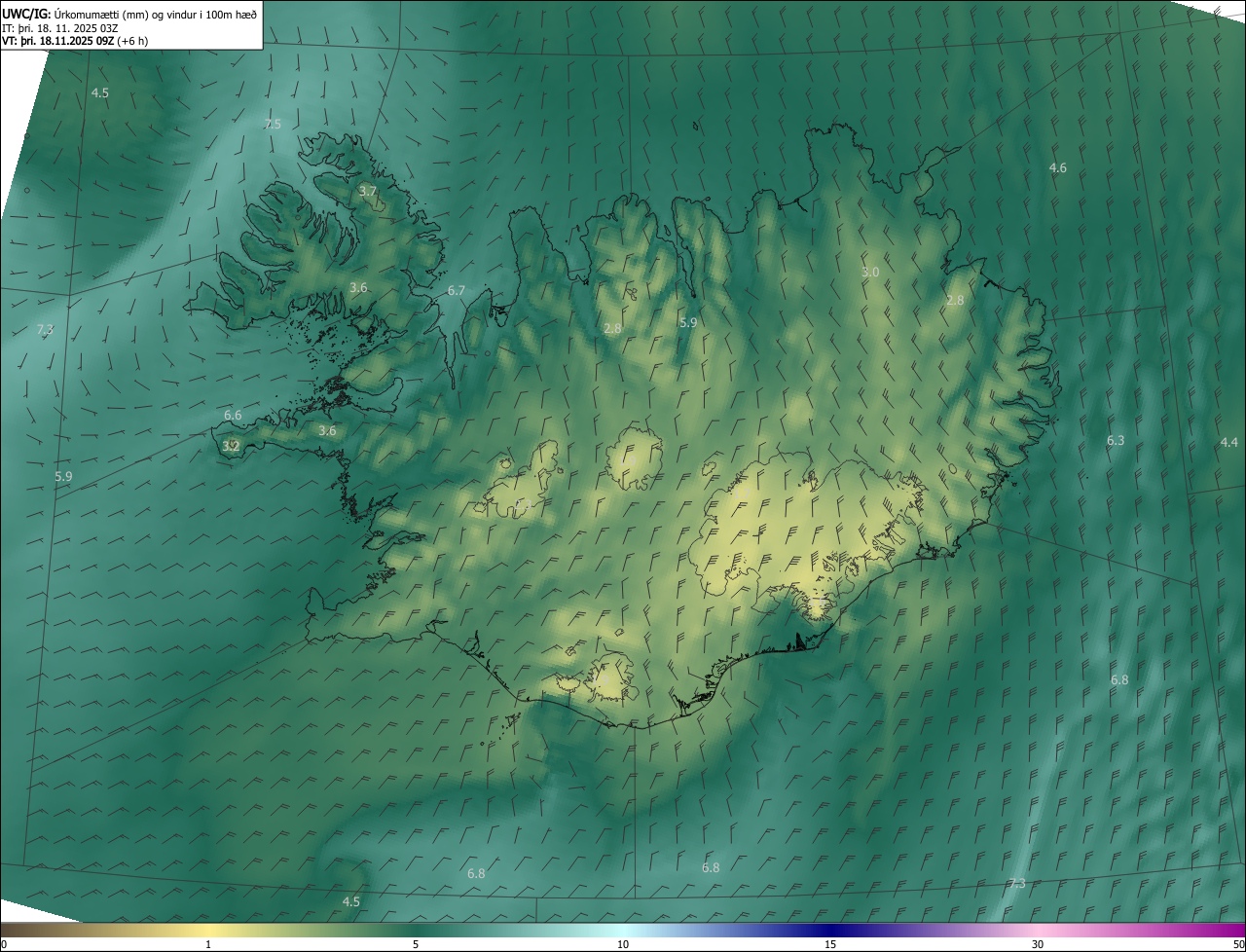1246x952 pixels.
Task: Click the colorbar tick label "30"
Action: [x=1038, y=944]
